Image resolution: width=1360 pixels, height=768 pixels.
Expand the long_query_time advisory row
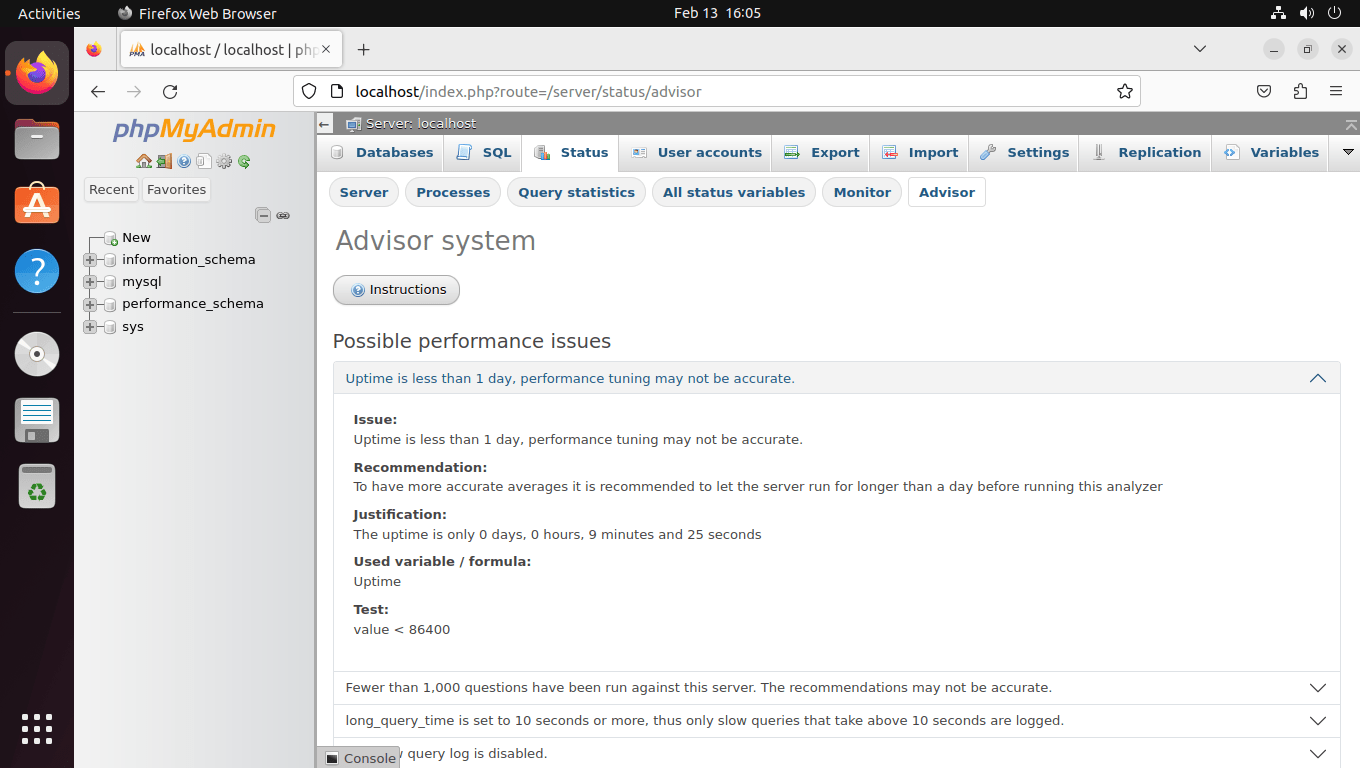coord(1318,720)
